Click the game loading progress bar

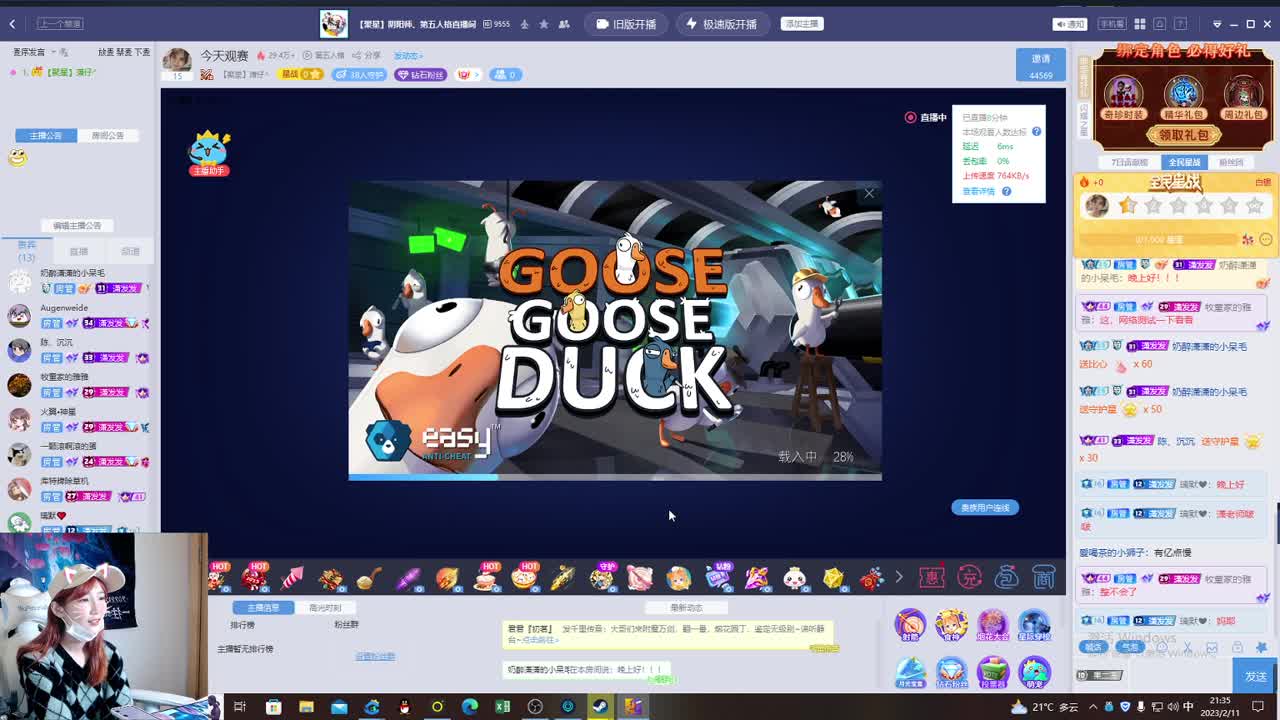point(614,477)
